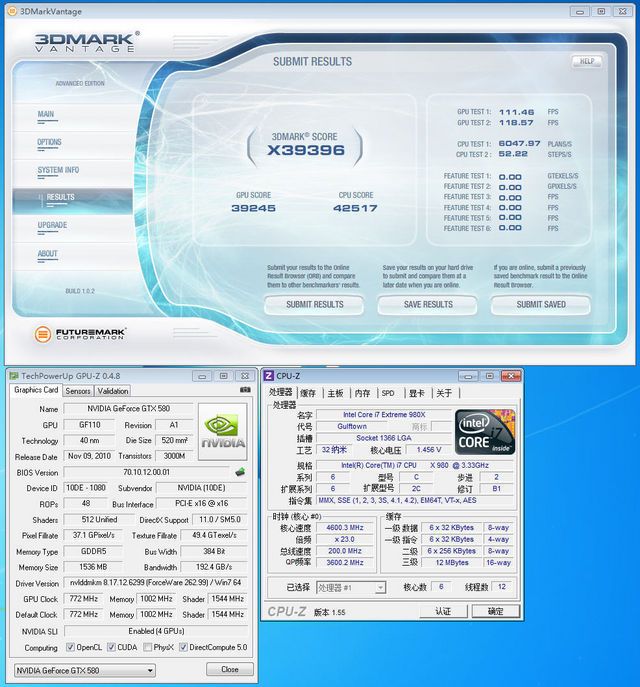The image size is (640, 687).
Task: Switch to the 主板 tab in CPU-Z
Action: [335, 393]
